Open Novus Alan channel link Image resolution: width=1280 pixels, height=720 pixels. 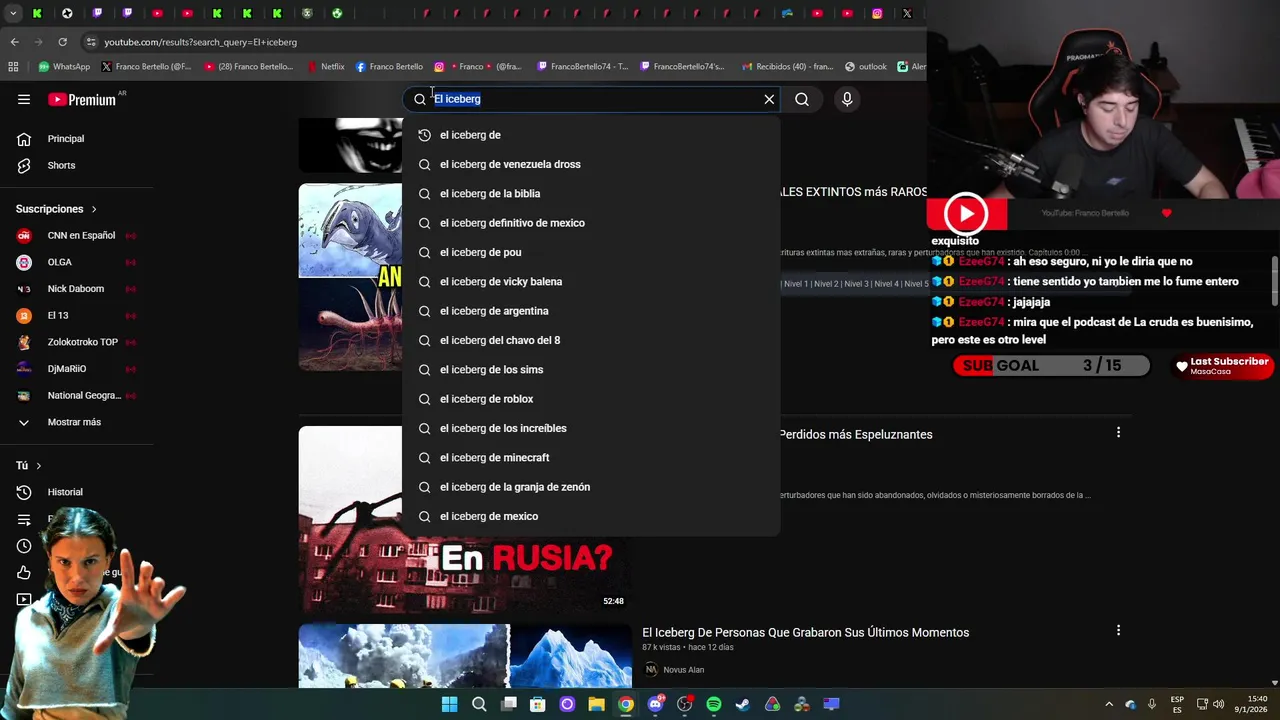(x=683, y=670)
